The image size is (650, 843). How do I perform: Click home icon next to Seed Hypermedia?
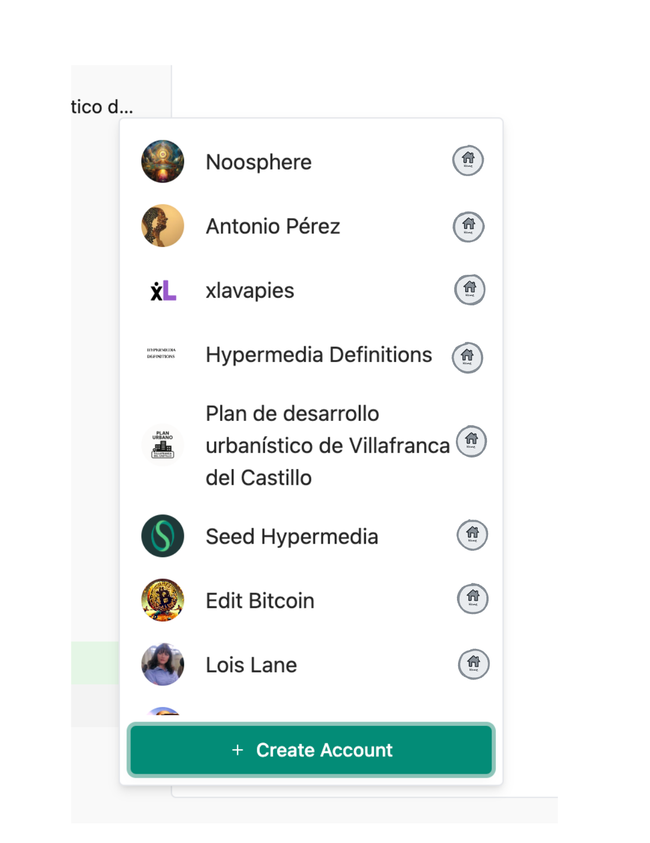point(472,536)
